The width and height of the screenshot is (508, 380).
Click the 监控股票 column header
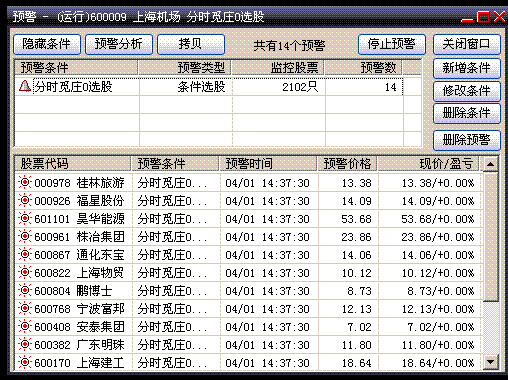point(278,68)
